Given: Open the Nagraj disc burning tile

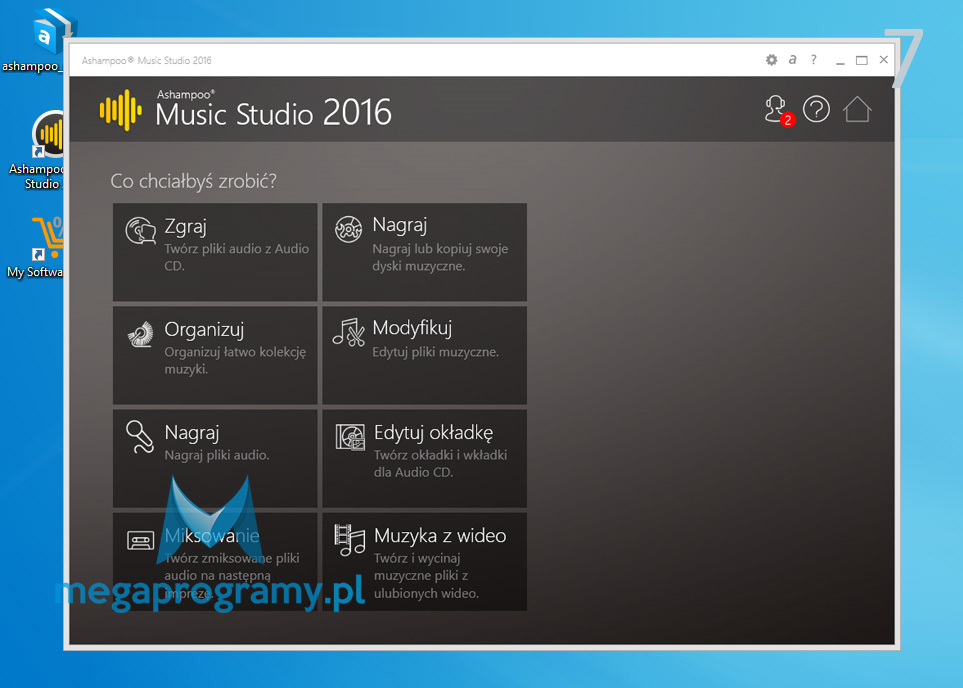Looking at the screenshot, I should (424, 252).
